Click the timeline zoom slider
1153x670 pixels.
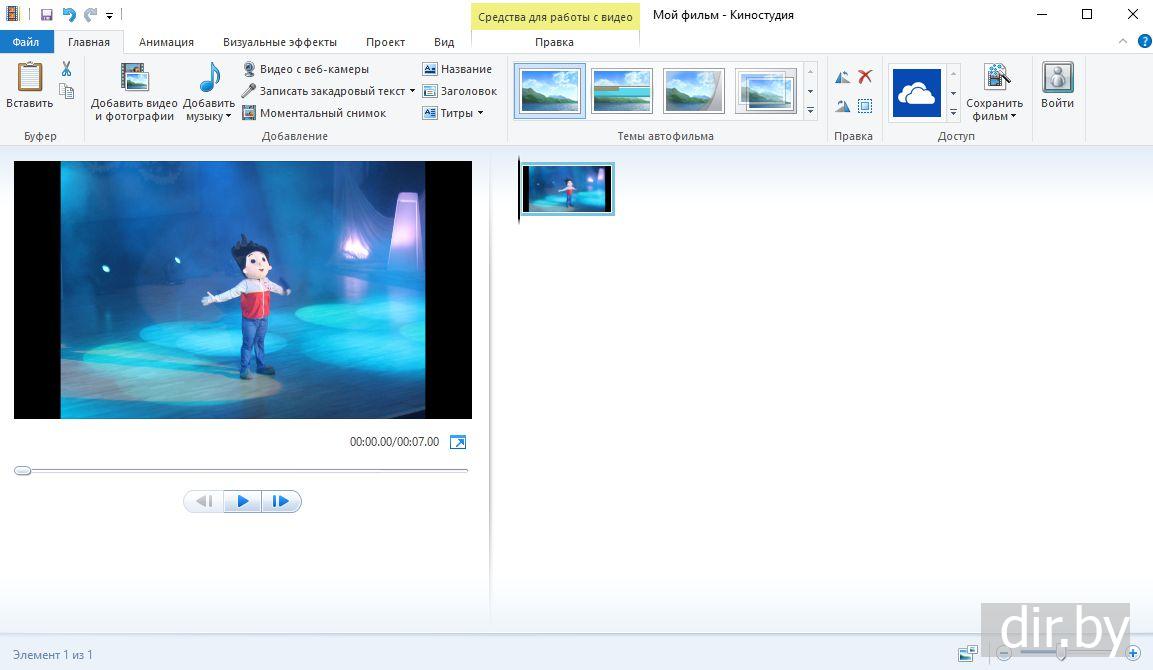tap(1061, 654)
